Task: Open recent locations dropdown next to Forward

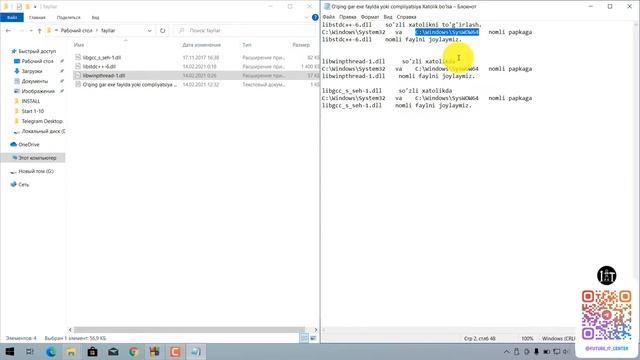Action: point(30,31)
